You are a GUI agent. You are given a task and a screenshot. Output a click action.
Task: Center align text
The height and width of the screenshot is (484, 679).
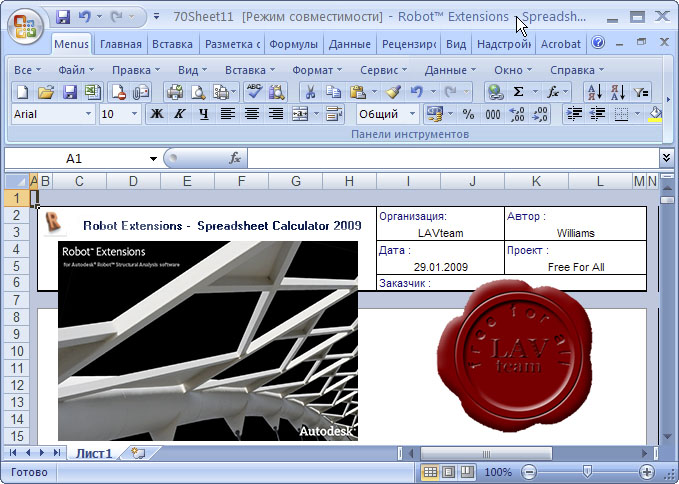pos(252,114)
